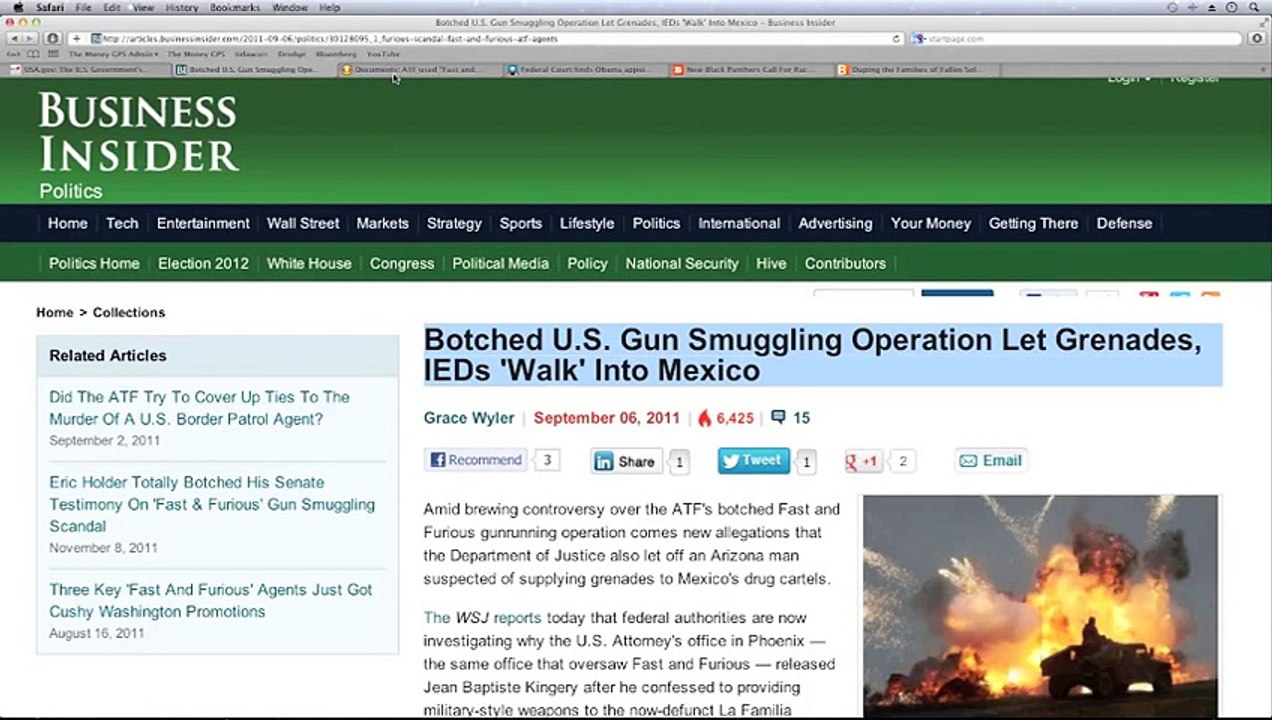The image size is (1272, 720).
Task: Click the startpage.com search field
Action: 1076,38
